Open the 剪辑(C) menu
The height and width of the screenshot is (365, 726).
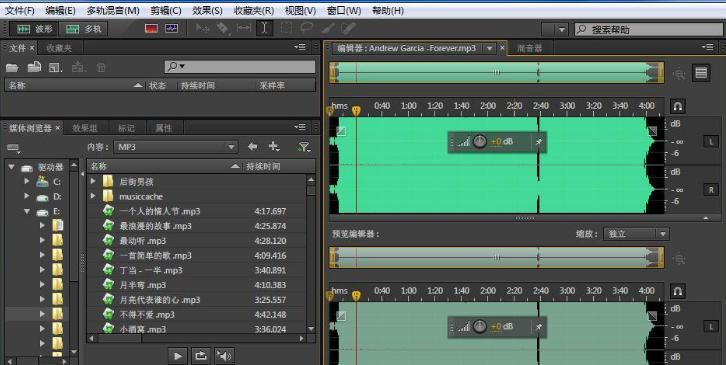(x=166, y=10)
